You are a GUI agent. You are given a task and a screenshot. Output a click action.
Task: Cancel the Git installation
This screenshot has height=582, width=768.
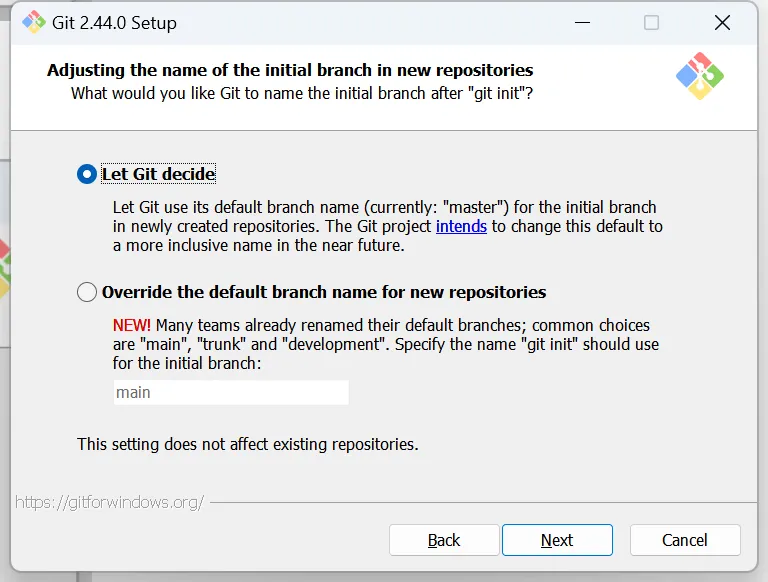[685, 540]
